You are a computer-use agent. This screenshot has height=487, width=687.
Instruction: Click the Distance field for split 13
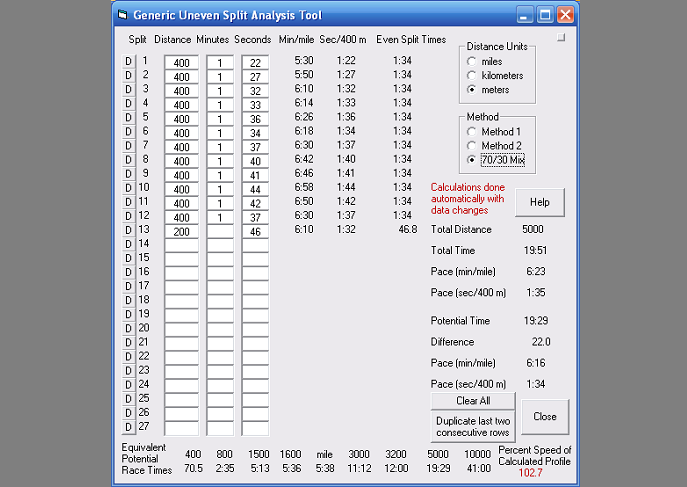tap(181, 231)
